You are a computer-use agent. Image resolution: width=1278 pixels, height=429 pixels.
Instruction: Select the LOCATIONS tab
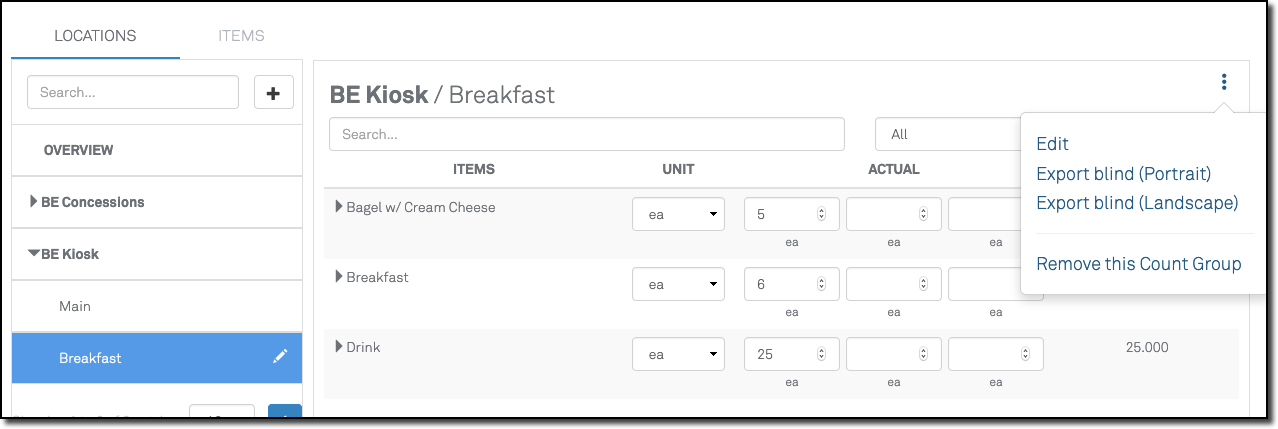[x=95, y=36]
